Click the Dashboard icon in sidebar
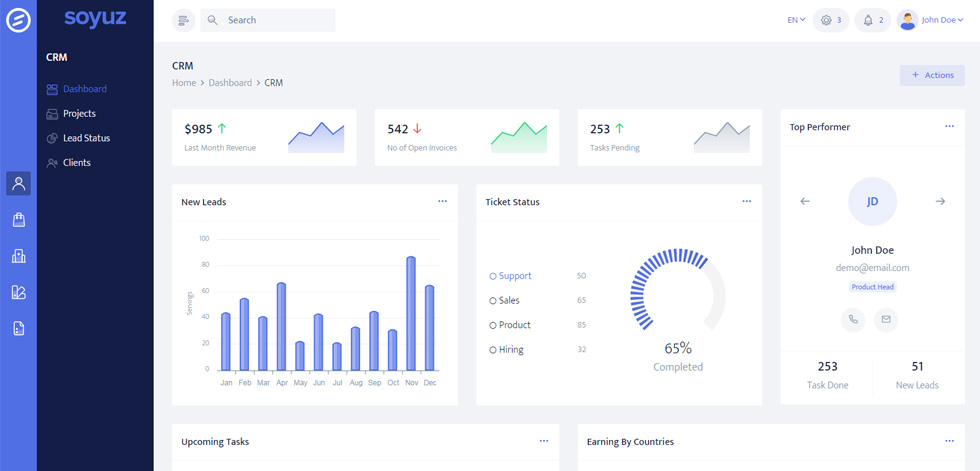 pyautogui.click(x=52, y=89)
